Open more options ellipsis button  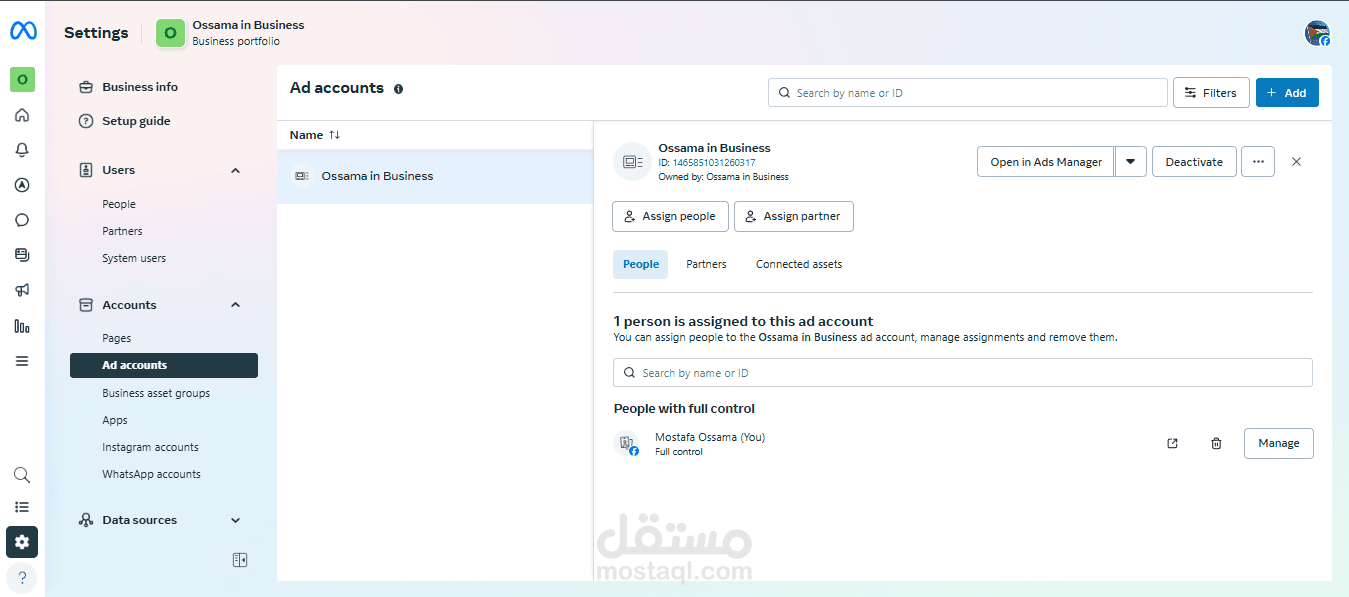[x=1258, y=162]
